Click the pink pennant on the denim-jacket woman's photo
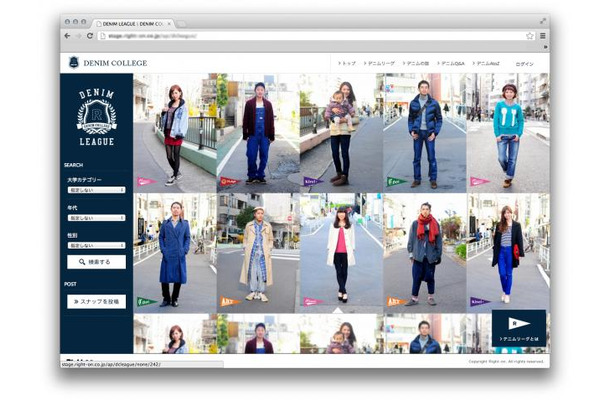 pos(147,181)
